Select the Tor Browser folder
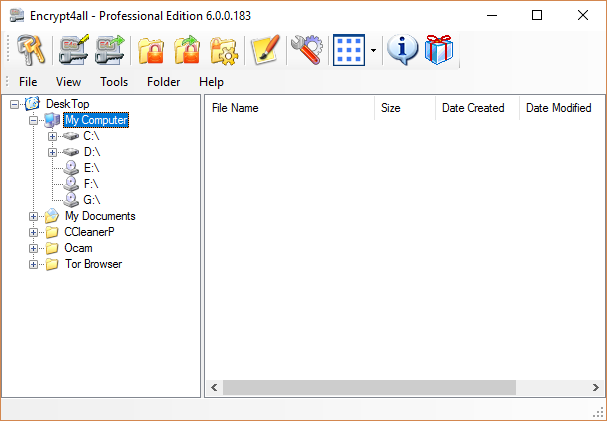 (93, 264)
